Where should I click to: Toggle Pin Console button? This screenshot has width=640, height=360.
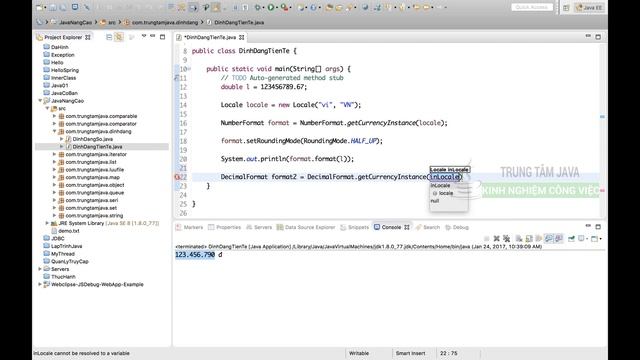571,238
